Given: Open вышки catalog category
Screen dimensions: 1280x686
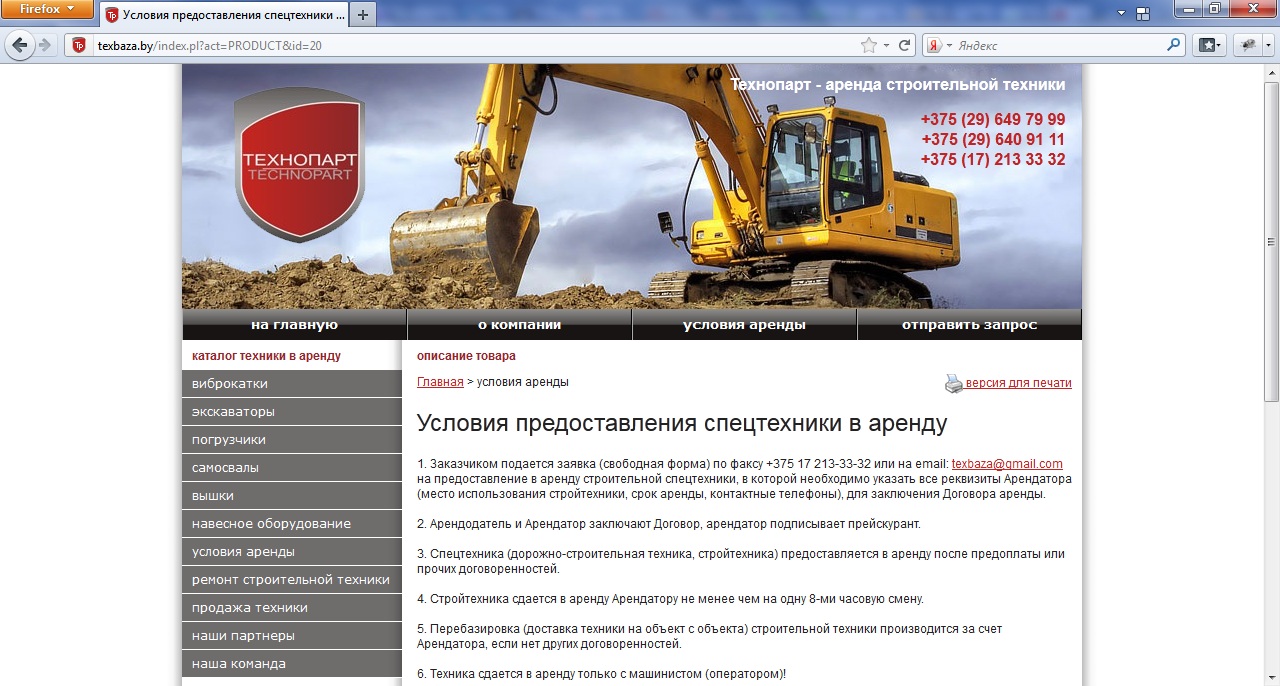Looking at the screenshot, I should [292, 496].
